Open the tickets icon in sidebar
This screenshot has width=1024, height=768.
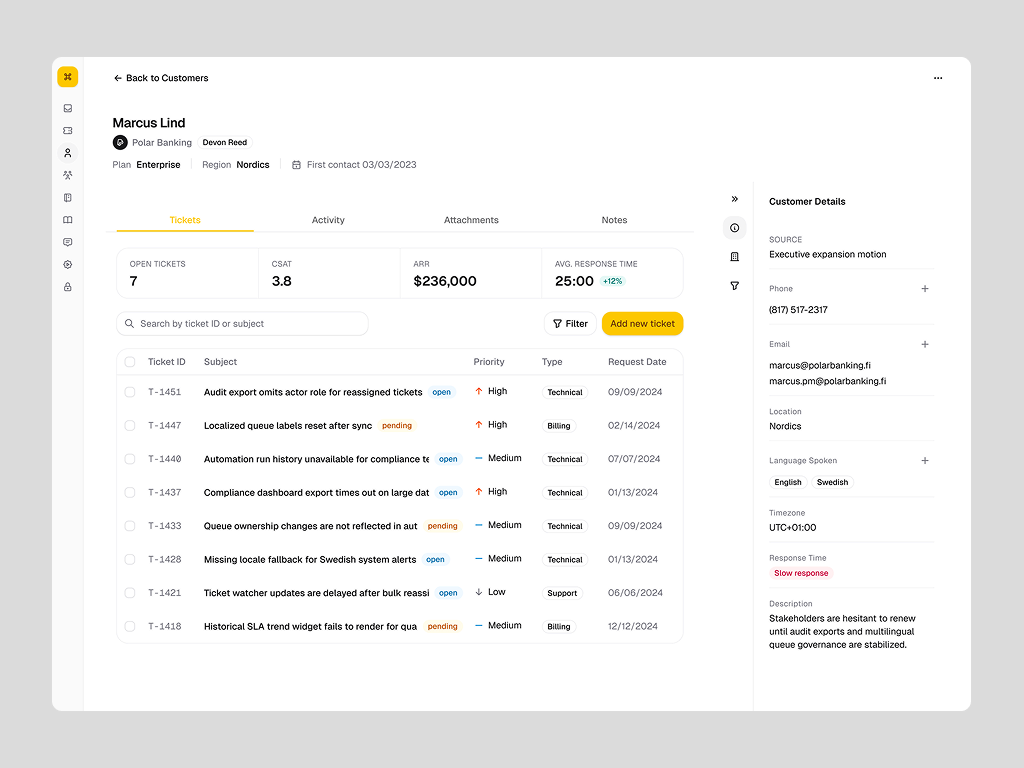[67, 131]
